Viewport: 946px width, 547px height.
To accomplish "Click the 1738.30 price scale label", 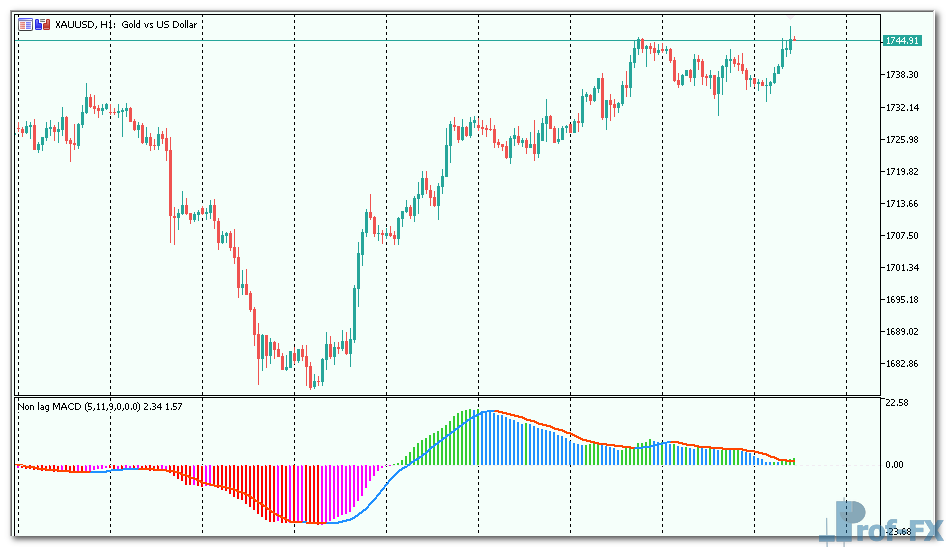I will pos(902,75).
